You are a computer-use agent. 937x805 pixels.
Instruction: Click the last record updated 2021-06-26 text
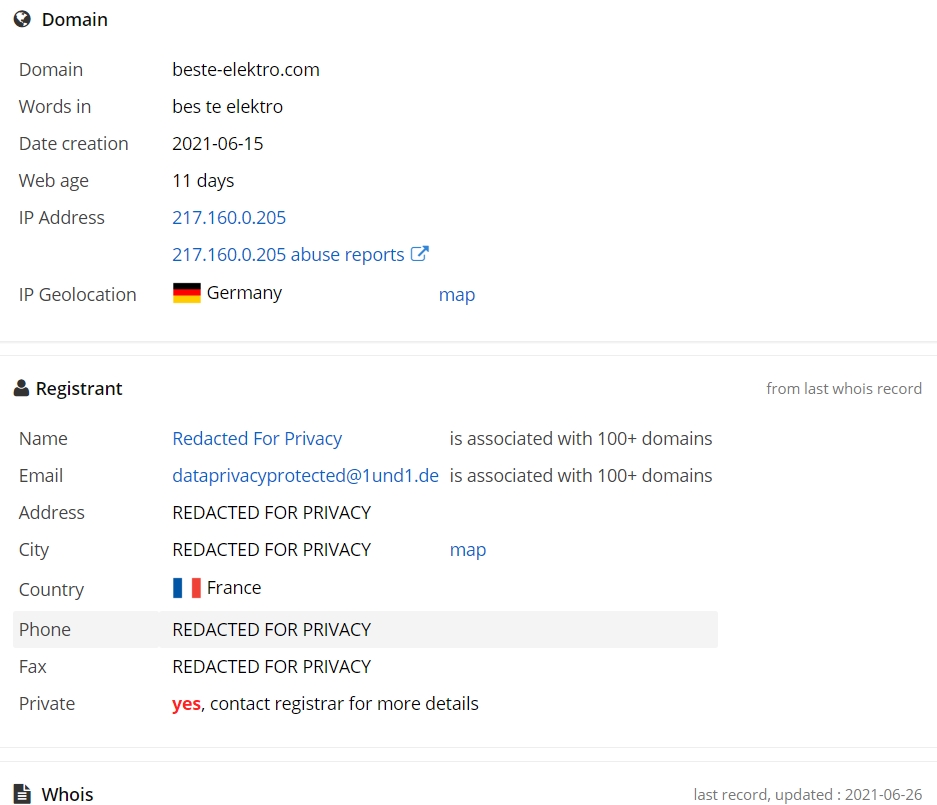(807, 795)
